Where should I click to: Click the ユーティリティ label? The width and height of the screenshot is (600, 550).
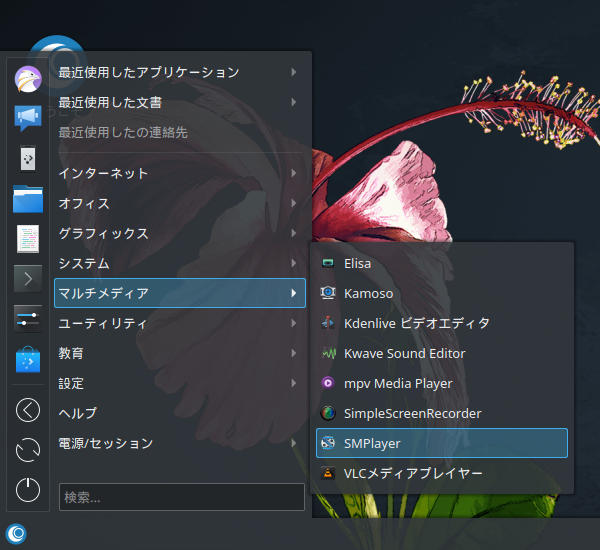tap(103, 323)
